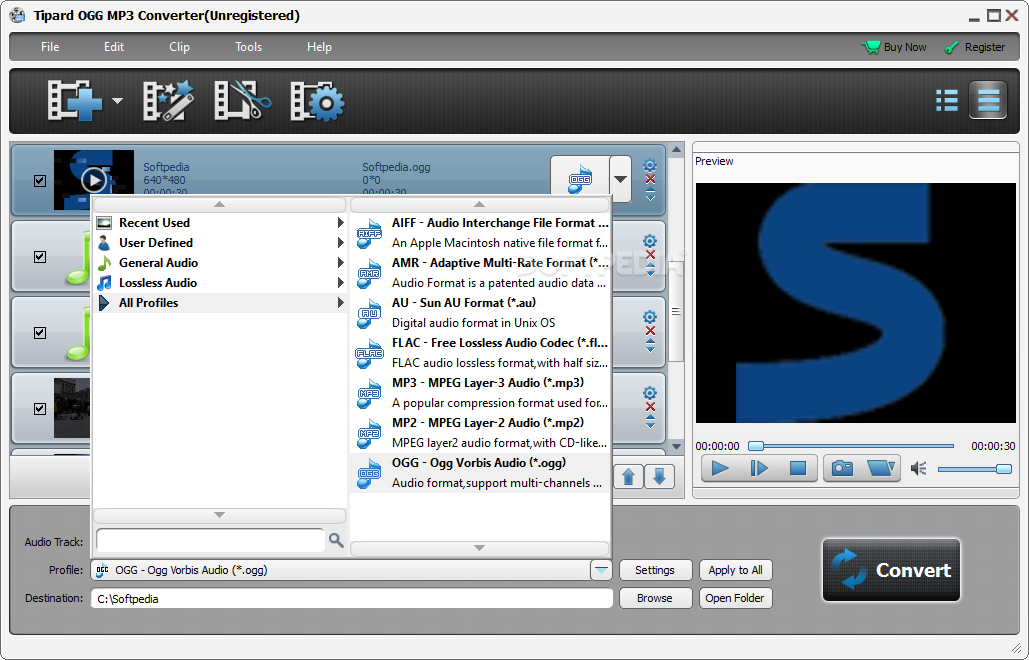Switch to the list view mode
The width and height of the screenshot is (1029, 660).
click(x=946, y=100)
